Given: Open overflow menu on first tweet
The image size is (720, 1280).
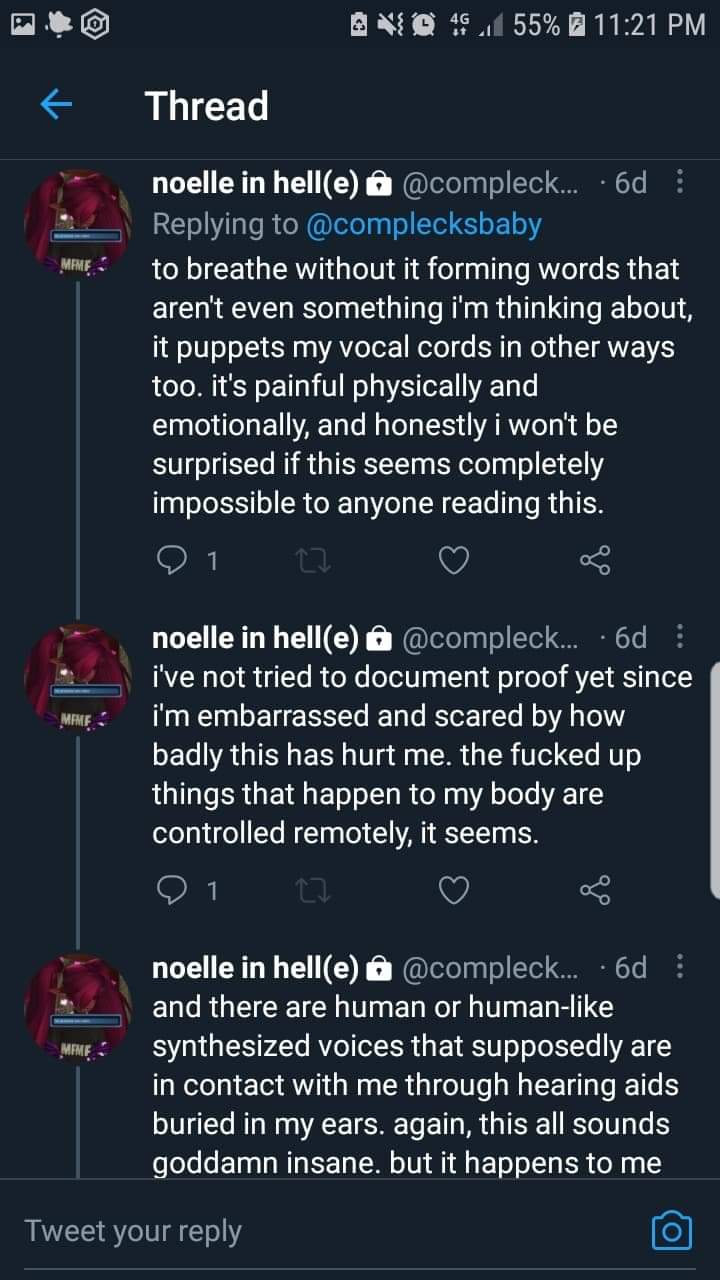Looking at the screenshot, I should [681, 183].
